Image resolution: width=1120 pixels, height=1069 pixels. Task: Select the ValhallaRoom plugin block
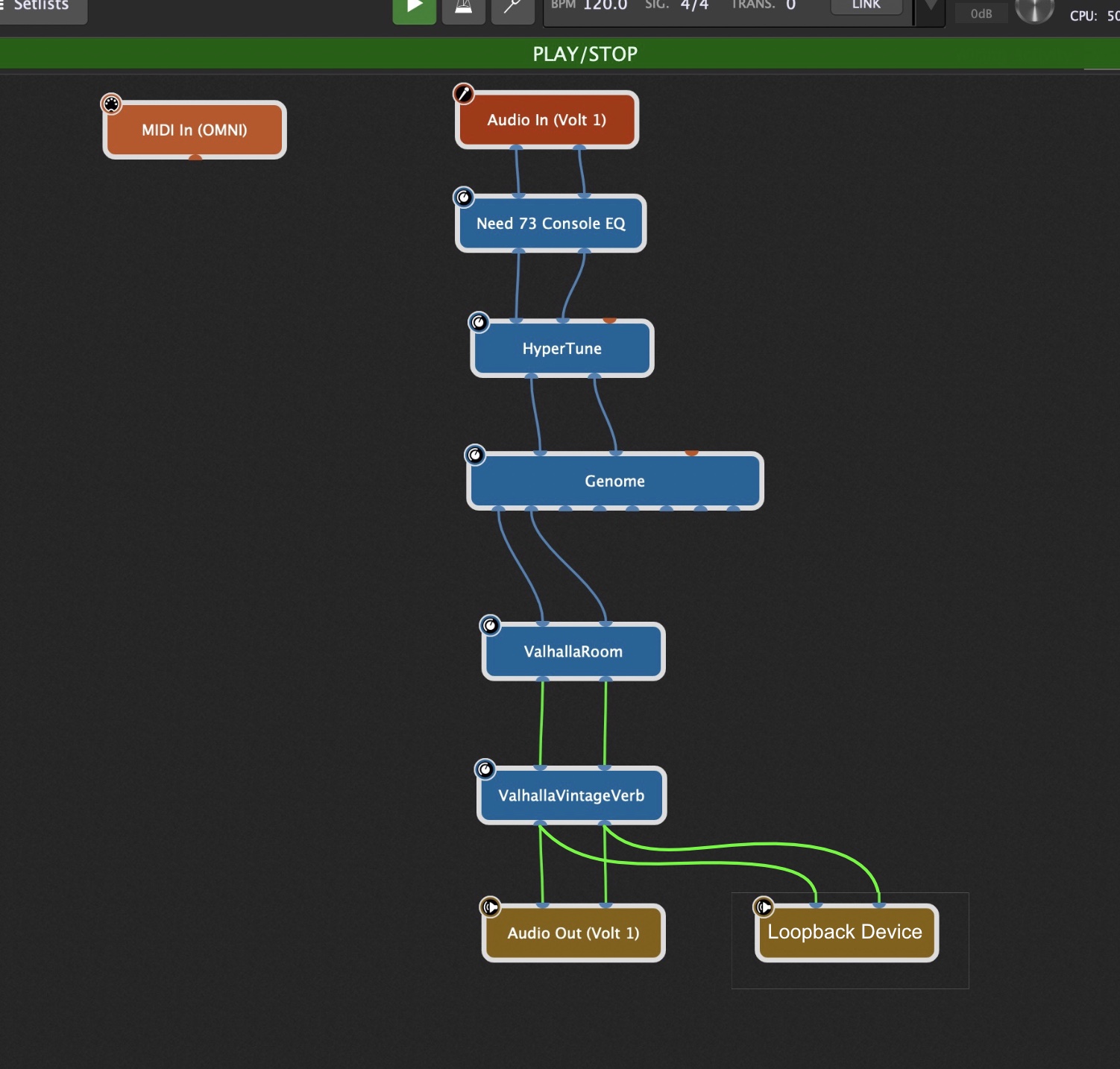point(573,652)
